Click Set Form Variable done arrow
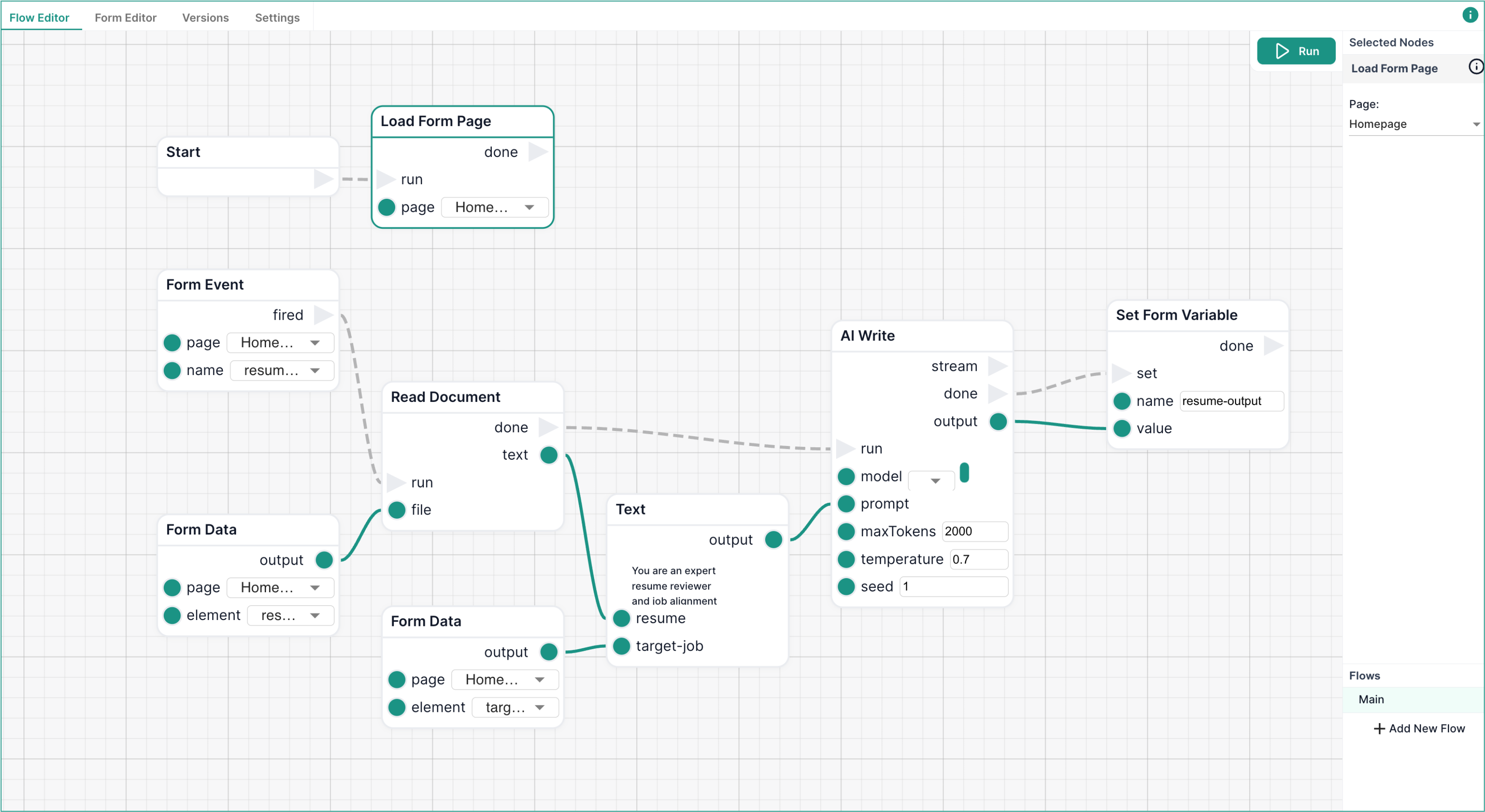1485x812 pixels. click(x=1273, y=346)
